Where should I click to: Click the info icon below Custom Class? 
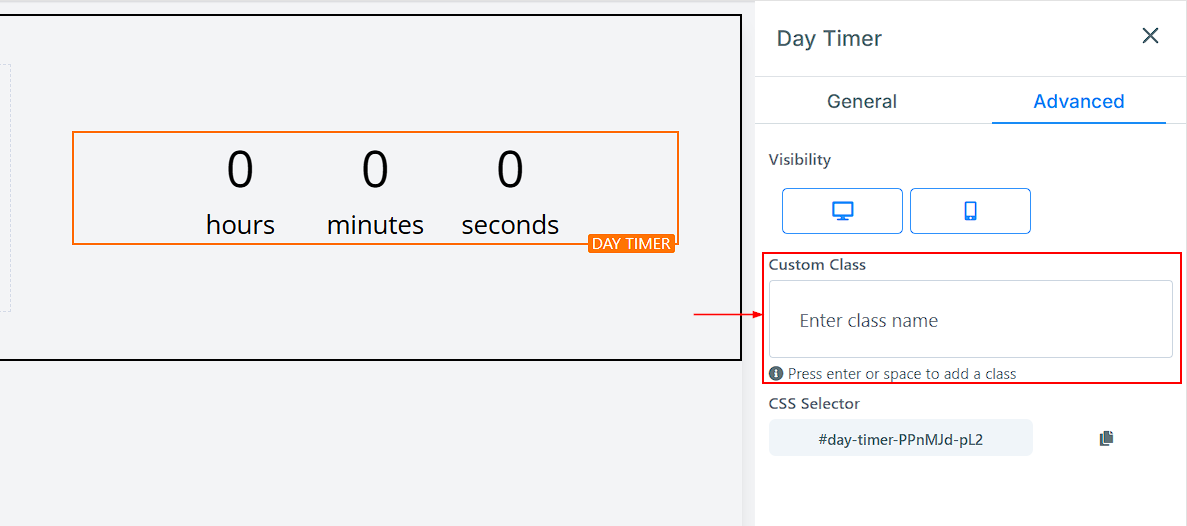click(x=776, y=374)
